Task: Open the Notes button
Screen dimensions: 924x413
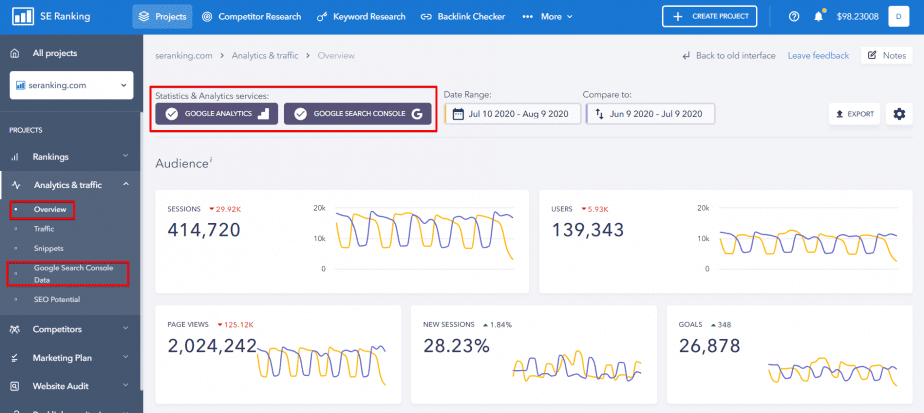Action: (x=887, y=55)
